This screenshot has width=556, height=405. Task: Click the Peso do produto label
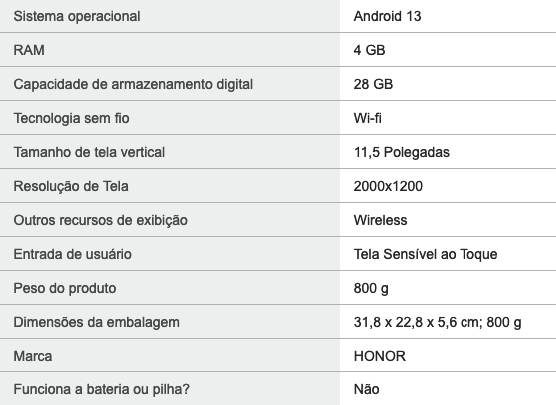[x=65, y=289]
